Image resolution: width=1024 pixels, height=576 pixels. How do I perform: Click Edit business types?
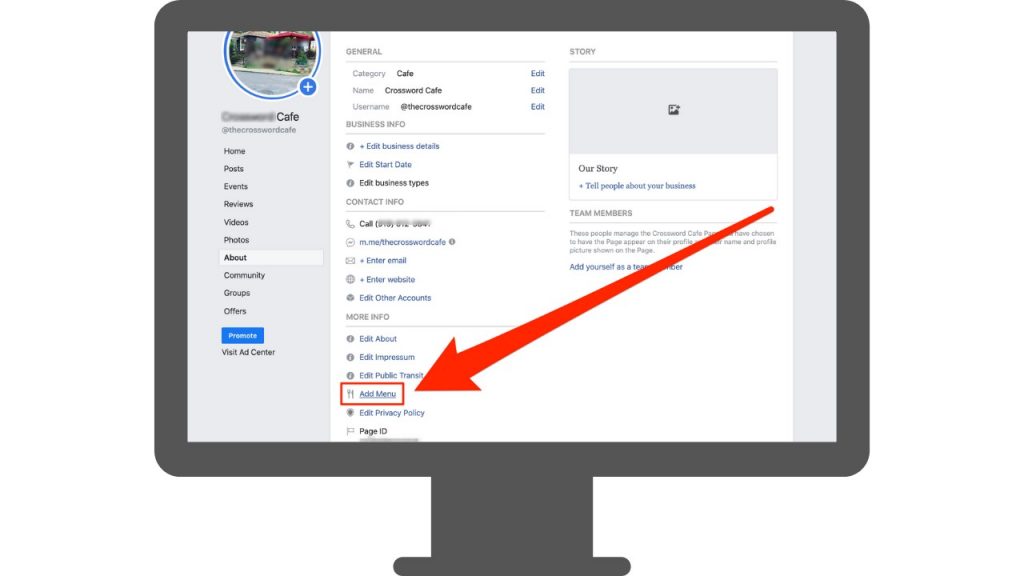(x=394, y=183)
